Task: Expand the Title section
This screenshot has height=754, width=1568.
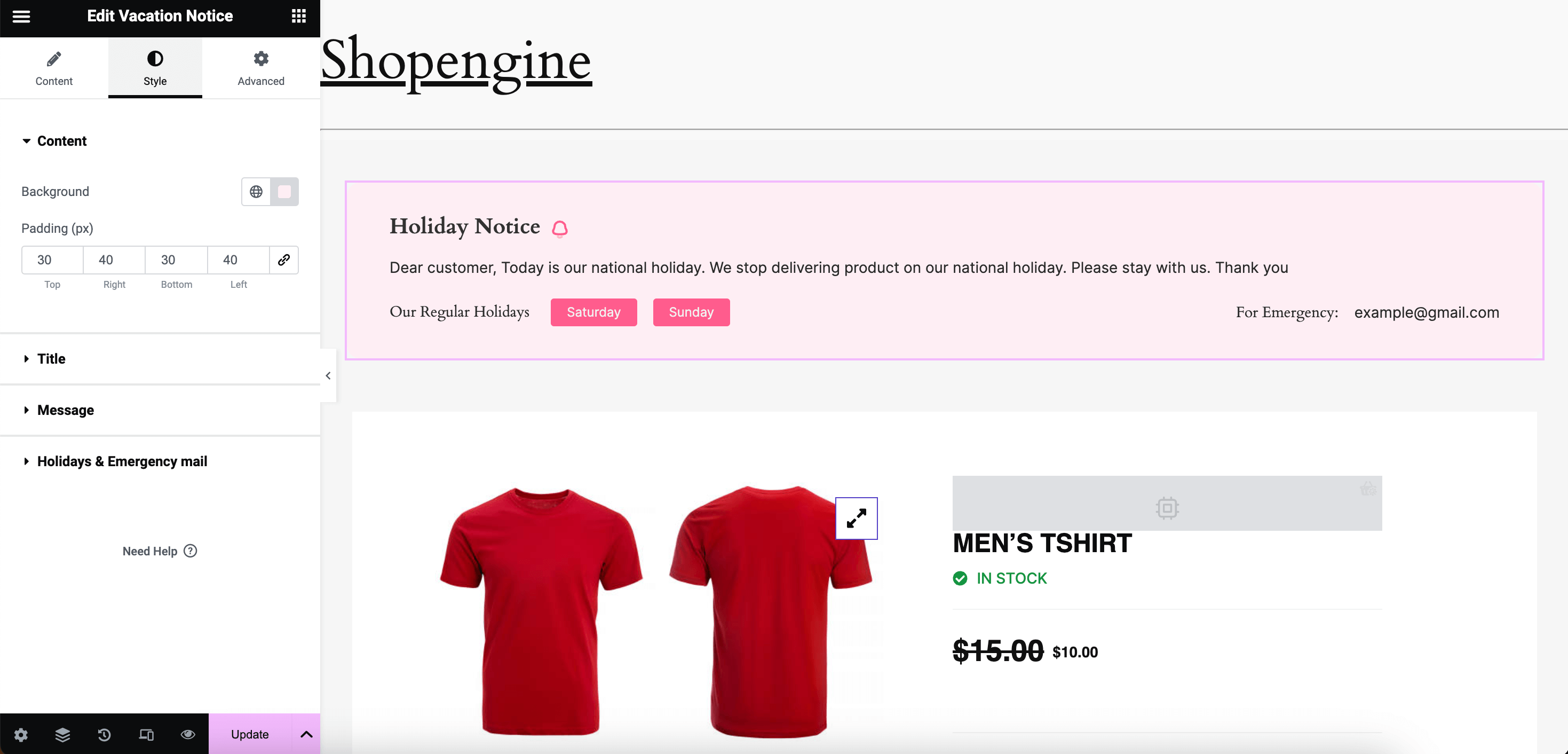Action: [x=160, y=358]
